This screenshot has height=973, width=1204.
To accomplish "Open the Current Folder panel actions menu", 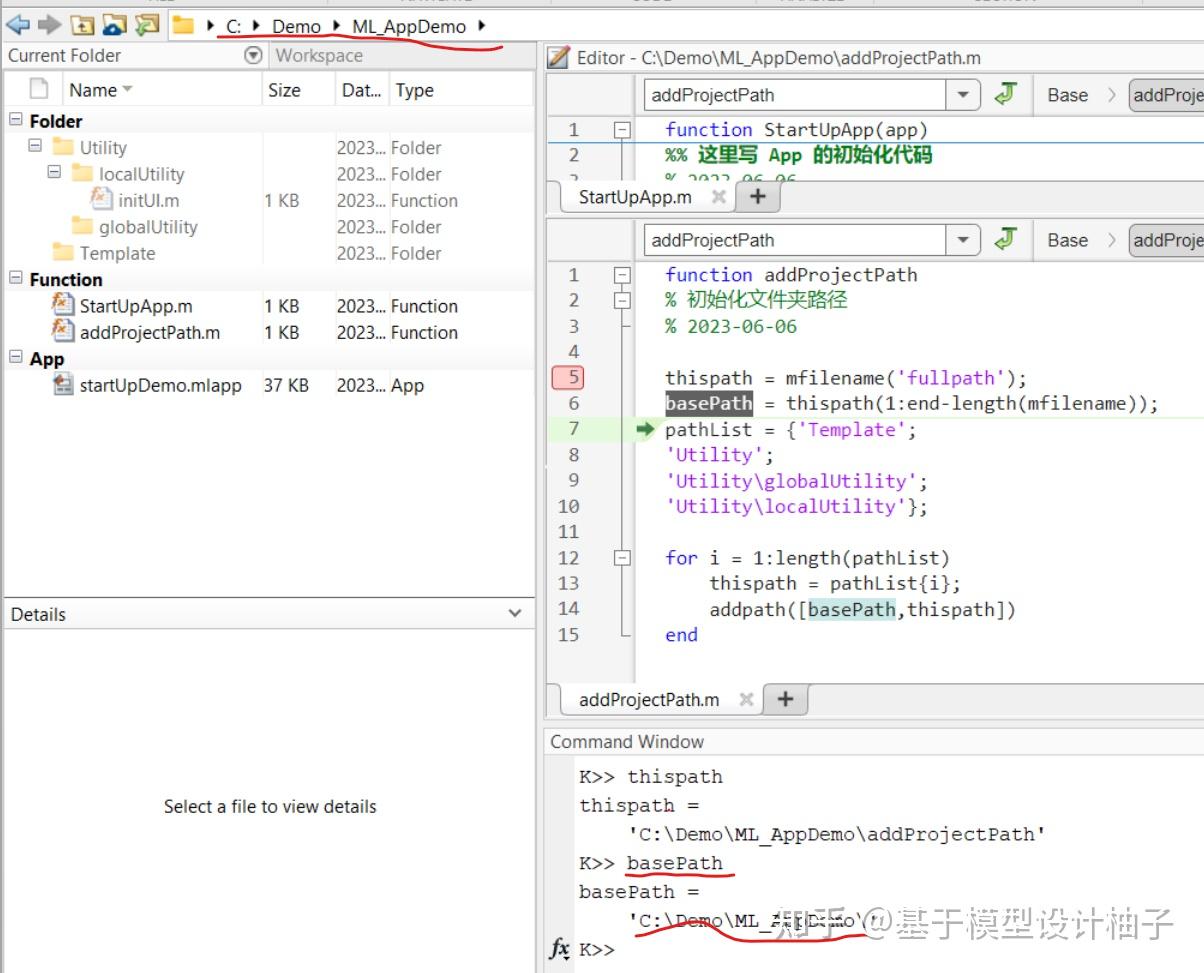I will pos(253,56).
